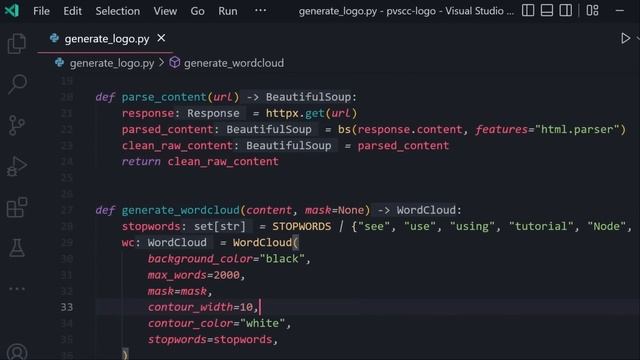Click line number 33 in the gutter
Image resolution: width=640 pixels, height=360 pixels.
coord(67,307)
